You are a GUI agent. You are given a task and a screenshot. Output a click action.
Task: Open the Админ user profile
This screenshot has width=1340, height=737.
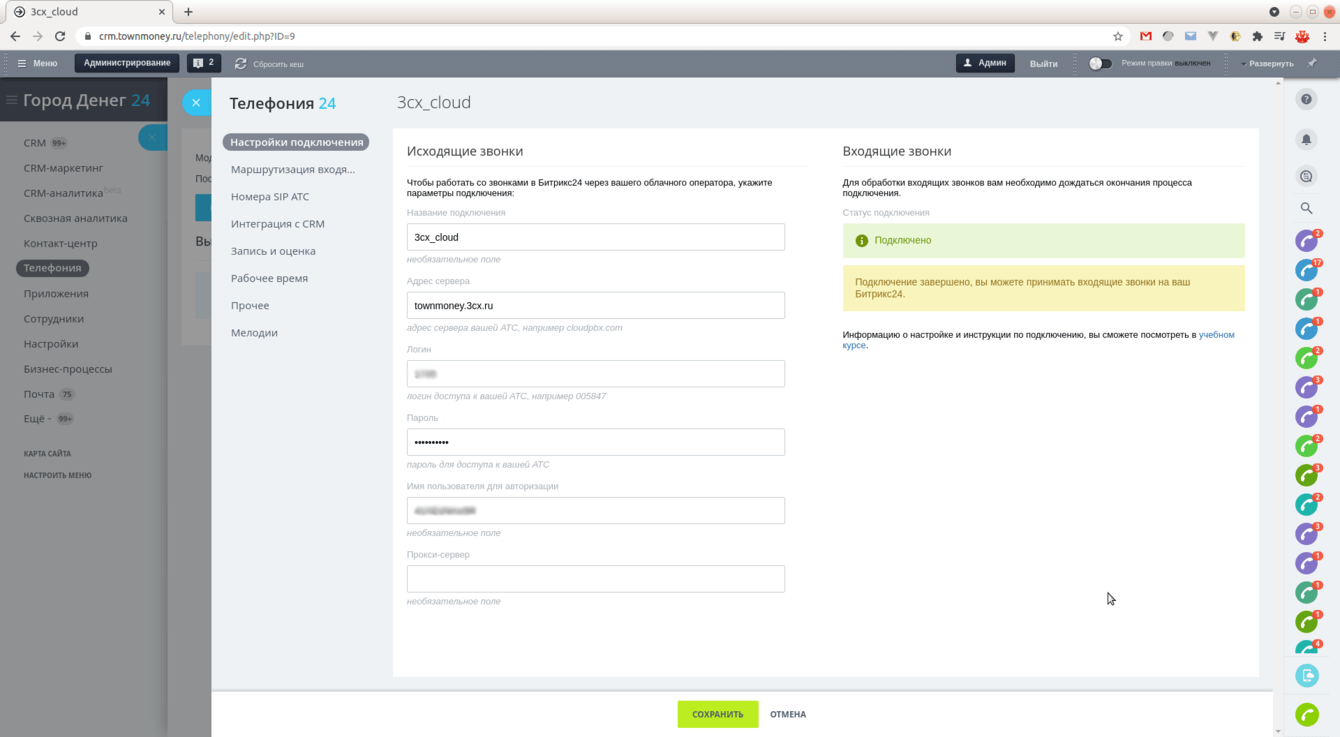985,63
